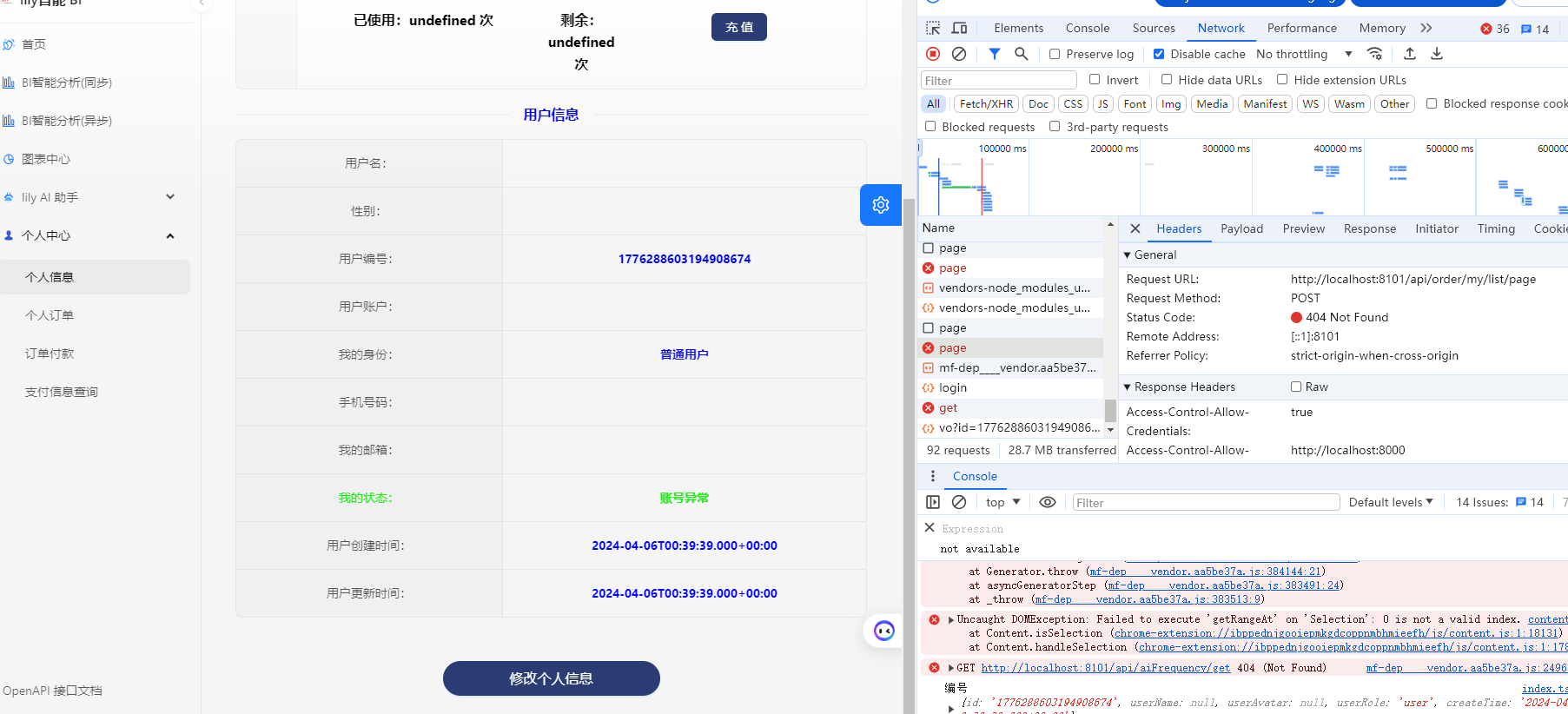
Task: Check Blocked response cookies
Action: [1432, 103]
